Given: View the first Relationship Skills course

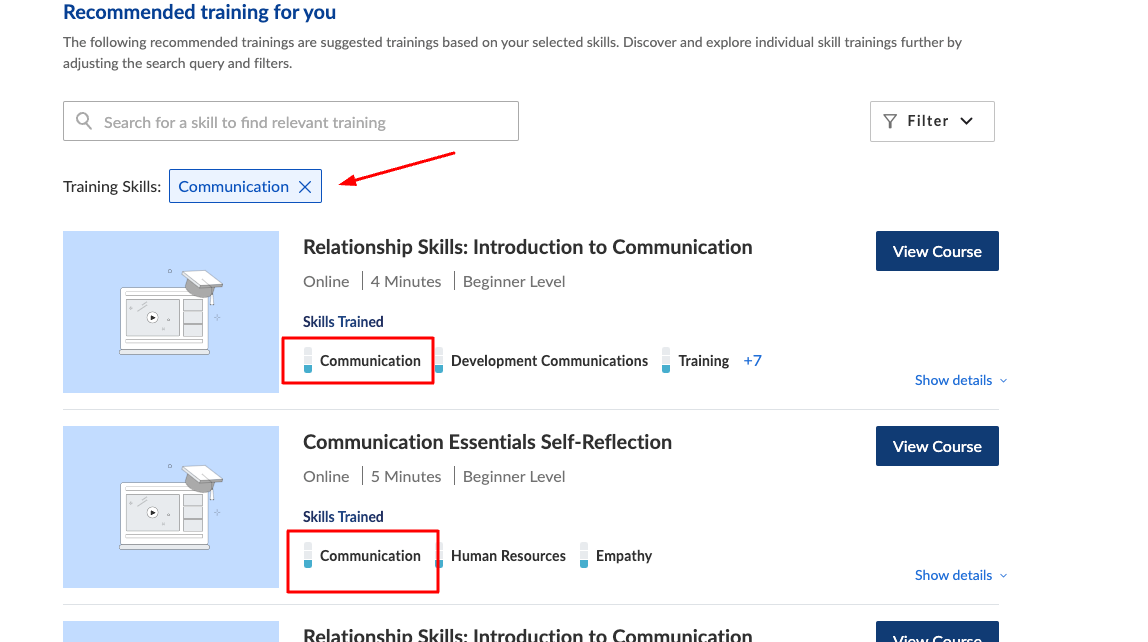Looking at the screenshot, I should pyautogui.click(x=936, y=252).
